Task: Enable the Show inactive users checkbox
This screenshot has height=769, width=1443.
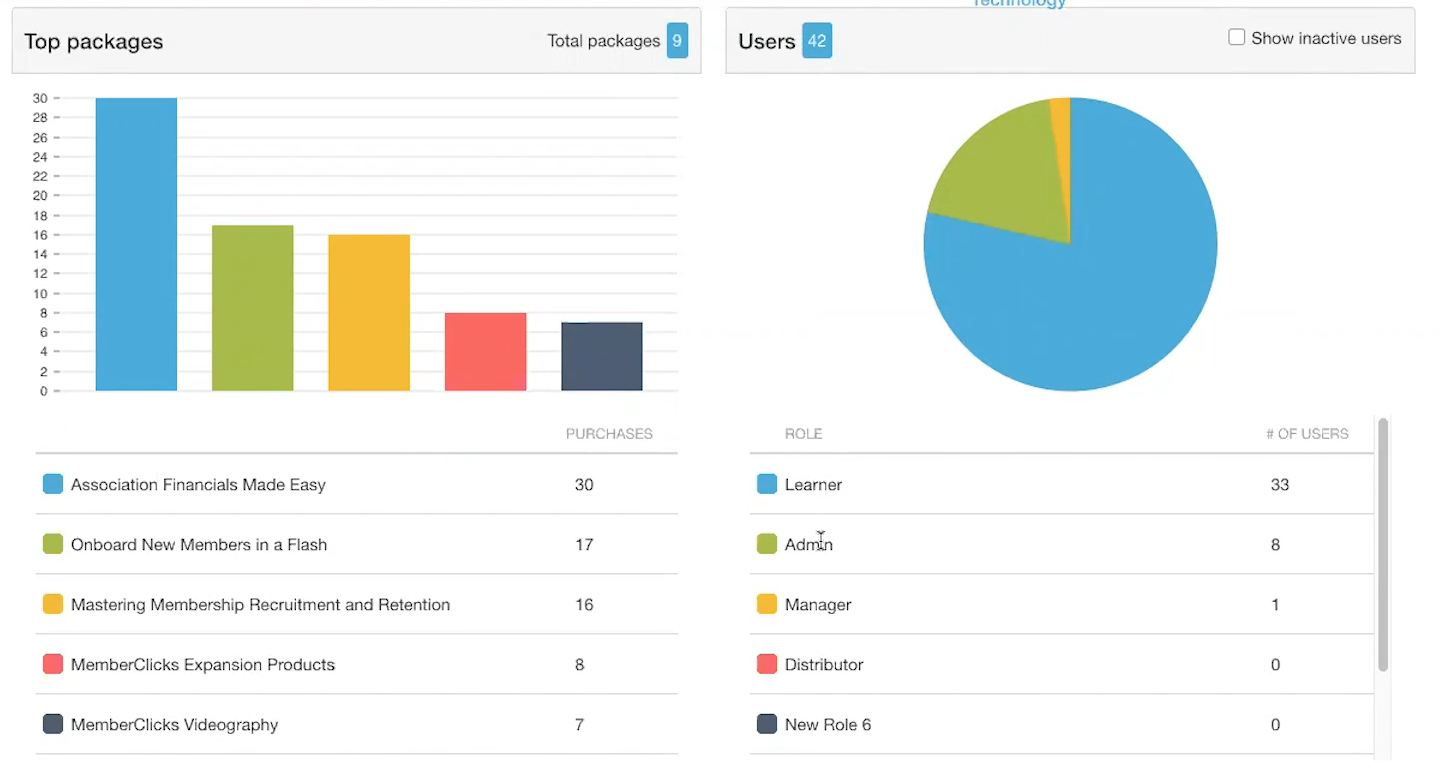Action: (x=1237, y=36)
